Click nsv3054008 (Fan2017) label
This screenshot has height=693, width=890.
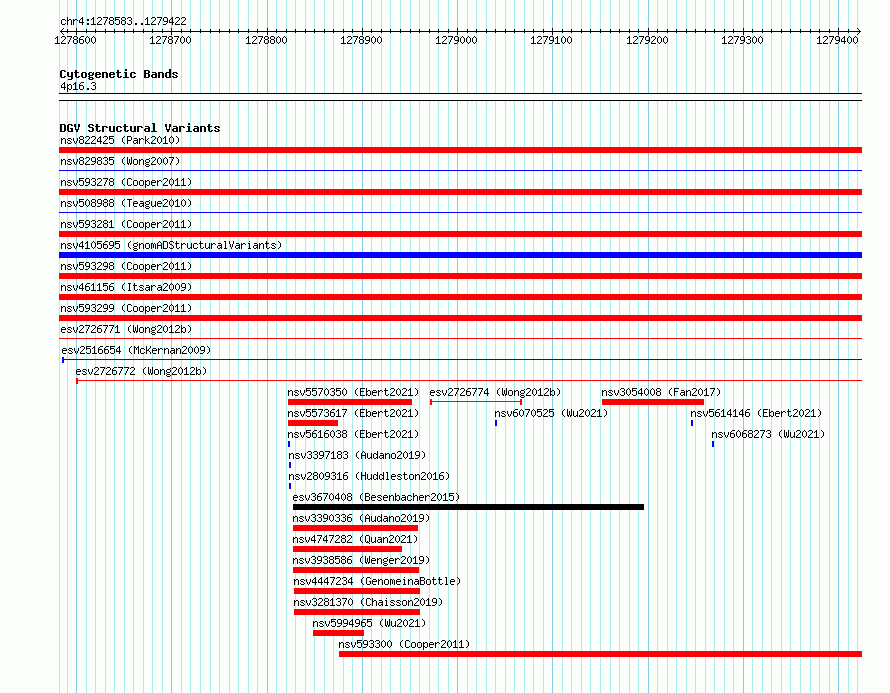(x=661, y=392)
